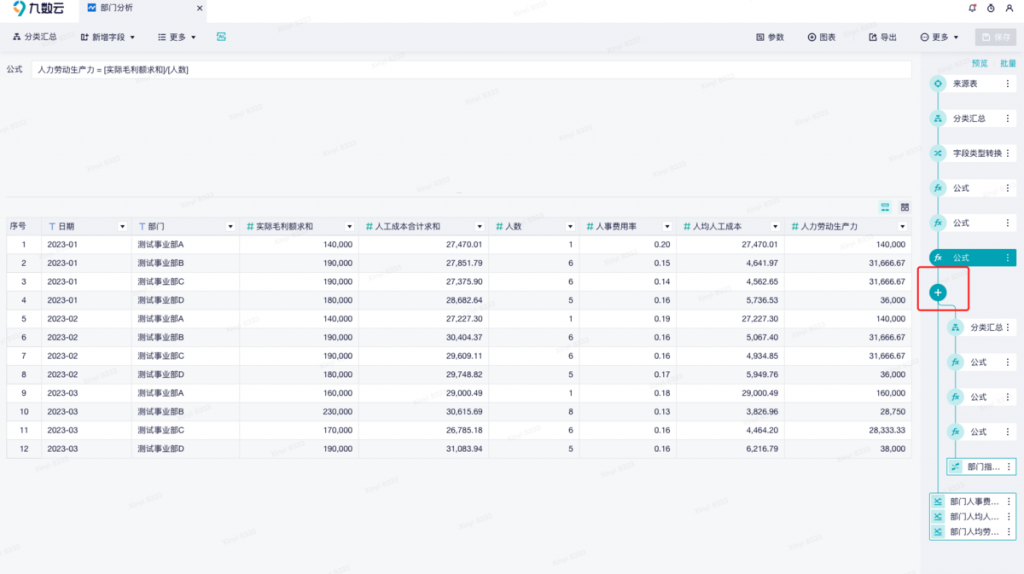Click the formula input field
1024x574 pixels.
coord(471,70)
